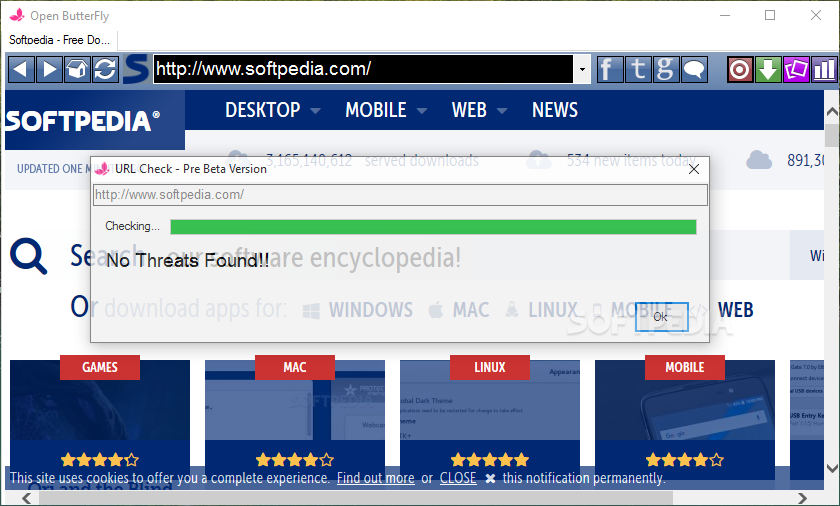Screen dimensions: 840x506
Task: Click the horizontal scrollbar right arrow
Action: point(802,498)
